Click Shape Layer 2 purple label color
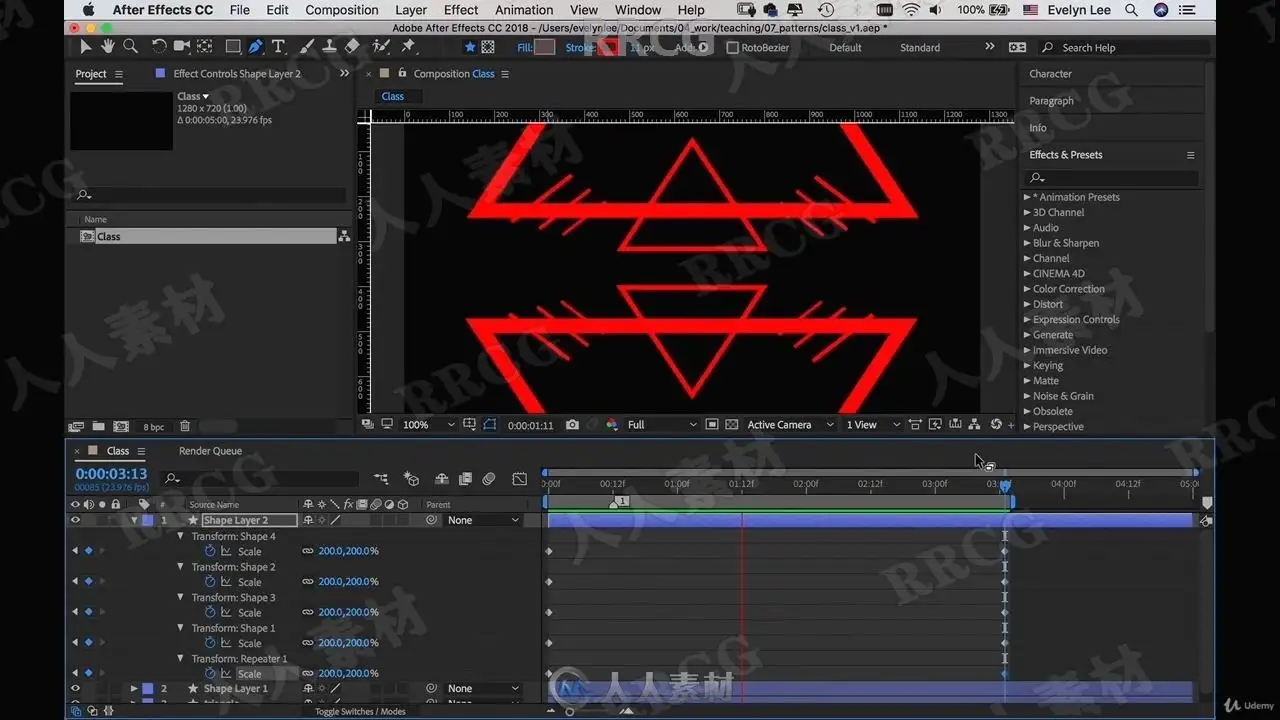1280x720 pixels. 148,520
